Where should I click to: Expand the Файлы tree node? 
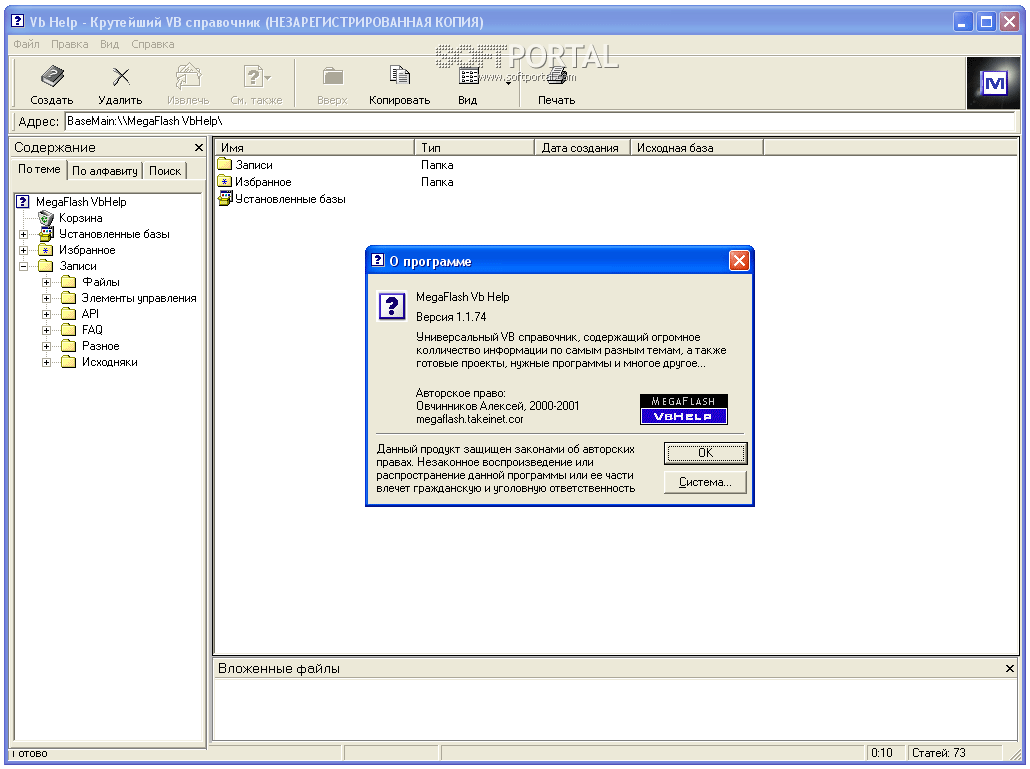click(47, 282)
